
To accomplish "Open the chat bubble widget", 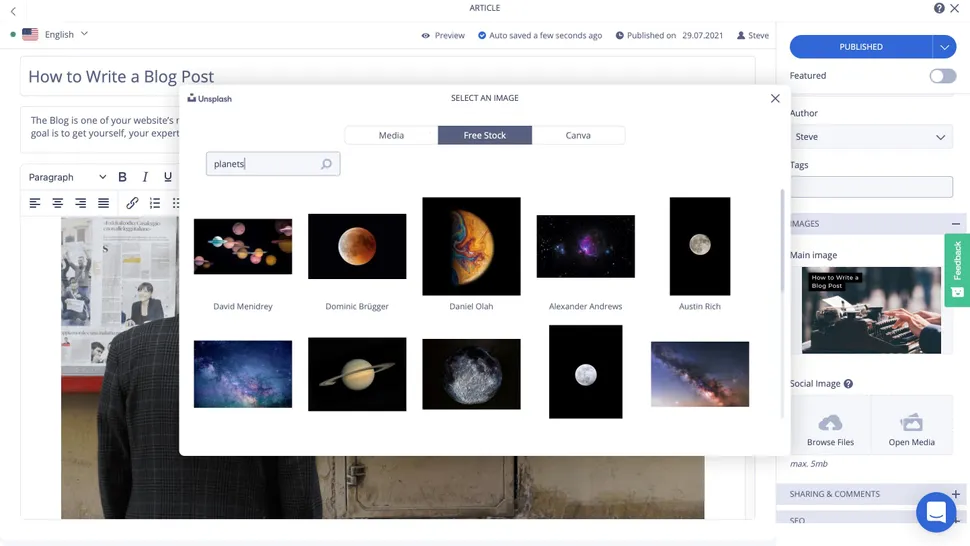I will point(936,513).
